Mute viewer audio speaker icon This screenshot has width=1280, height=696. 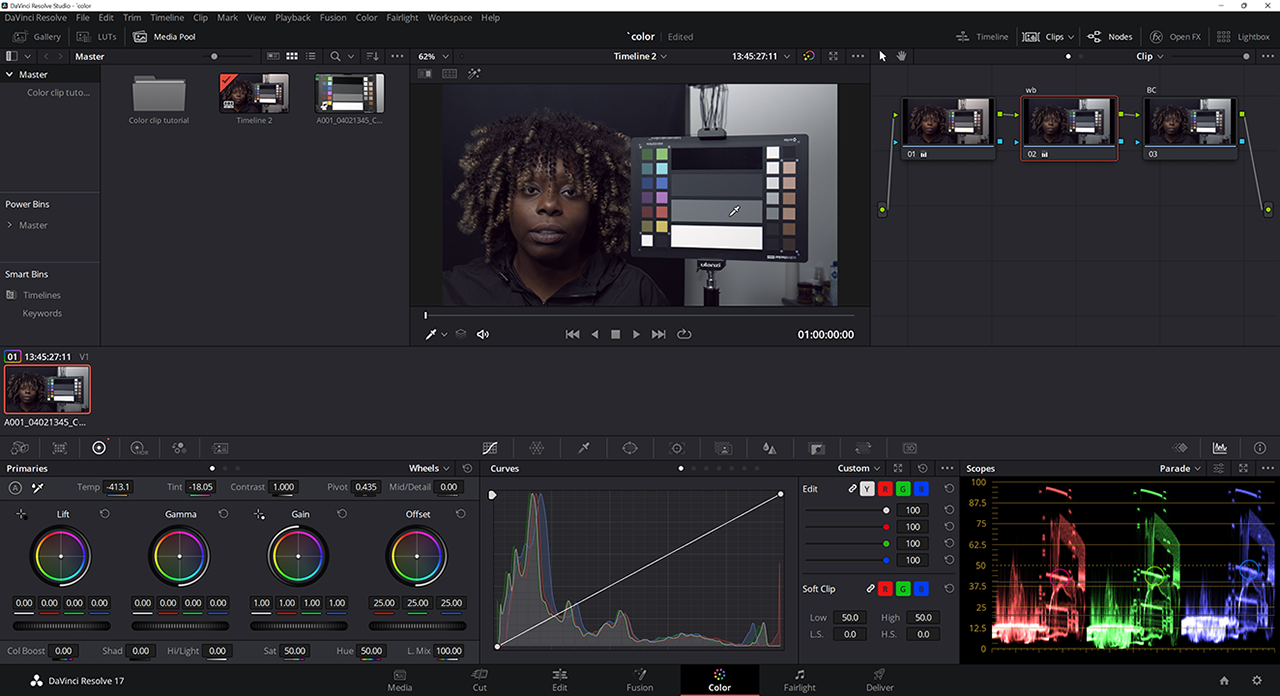pyautogui.click(x=483, y=334)
